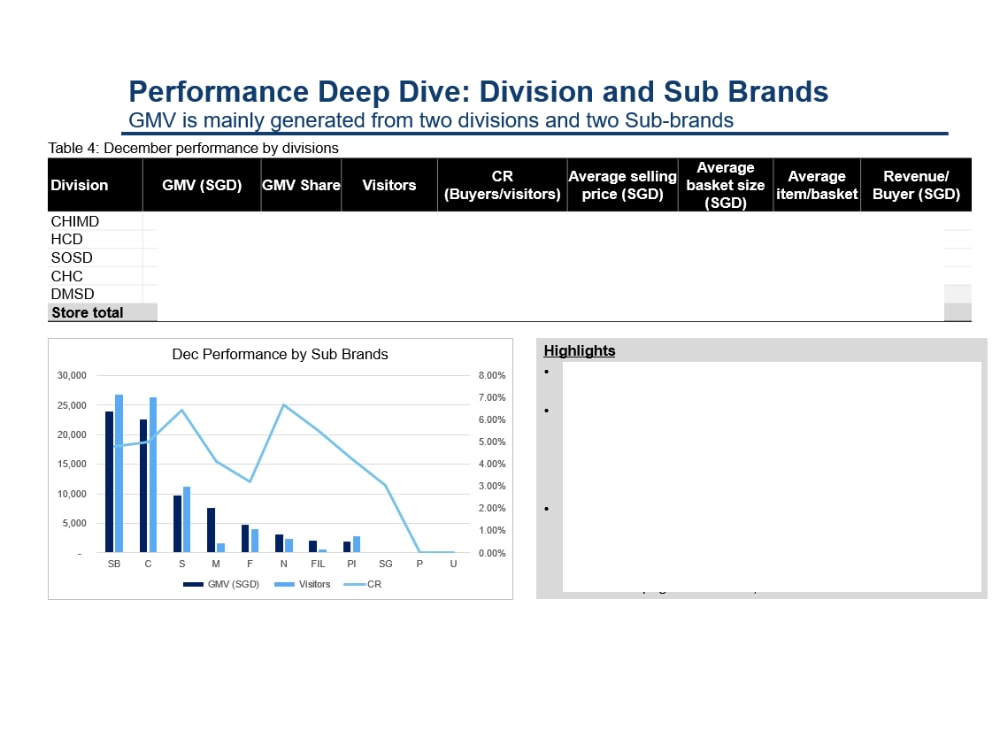Select the slide title 'Performance Deep Dive: Division and Sub Brands'
This screenshot has height=750, width=1000.
coord(478,92)
